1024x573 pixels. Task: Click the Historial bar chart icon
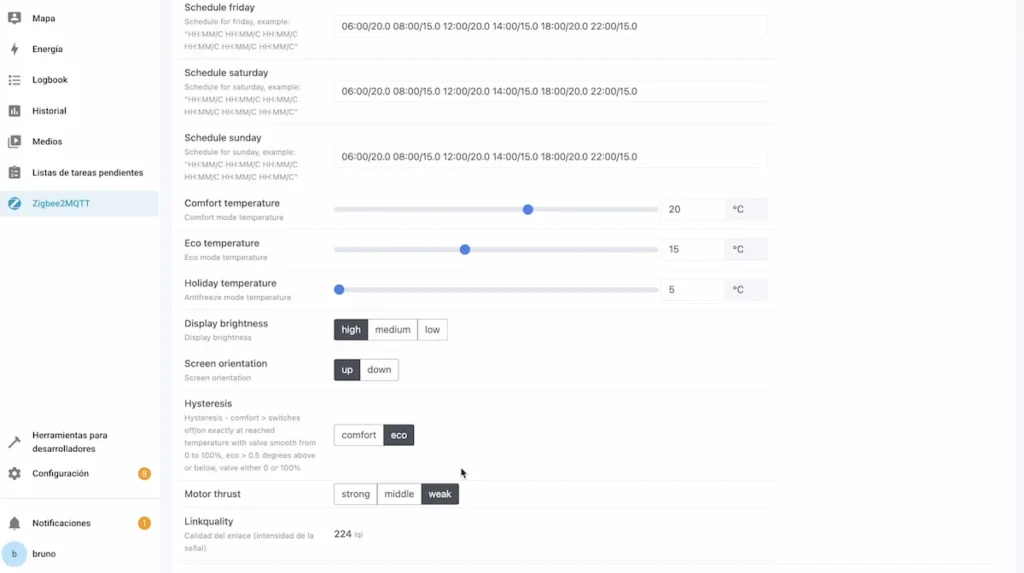14,111
